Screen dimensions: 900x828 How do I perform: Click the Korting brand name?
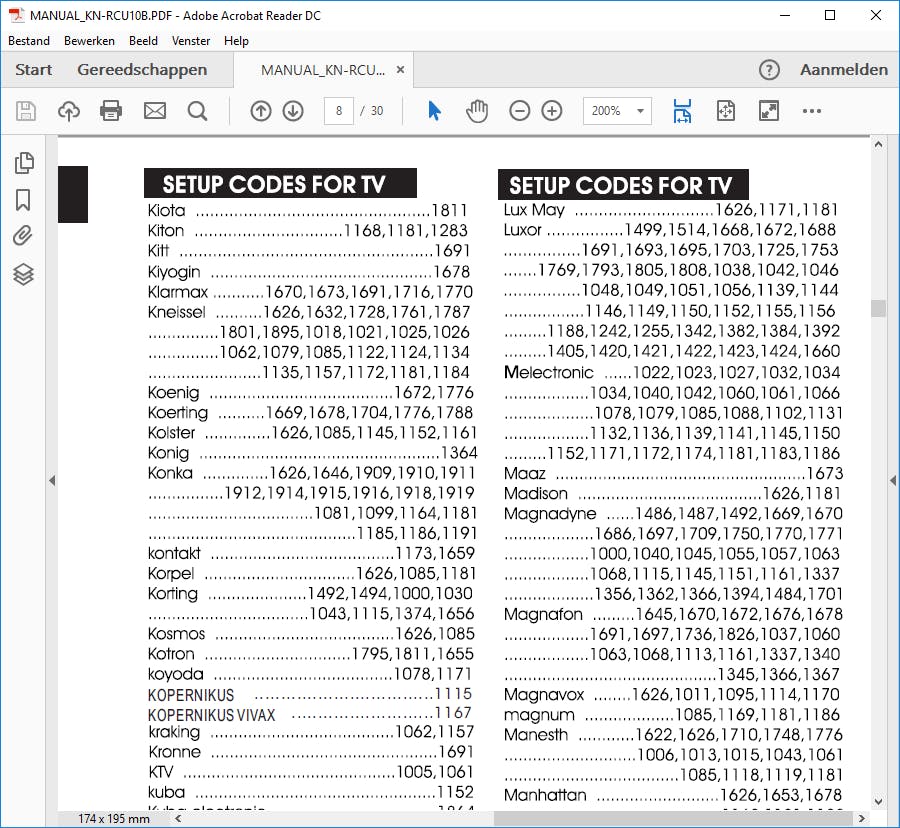coord(172,593)
